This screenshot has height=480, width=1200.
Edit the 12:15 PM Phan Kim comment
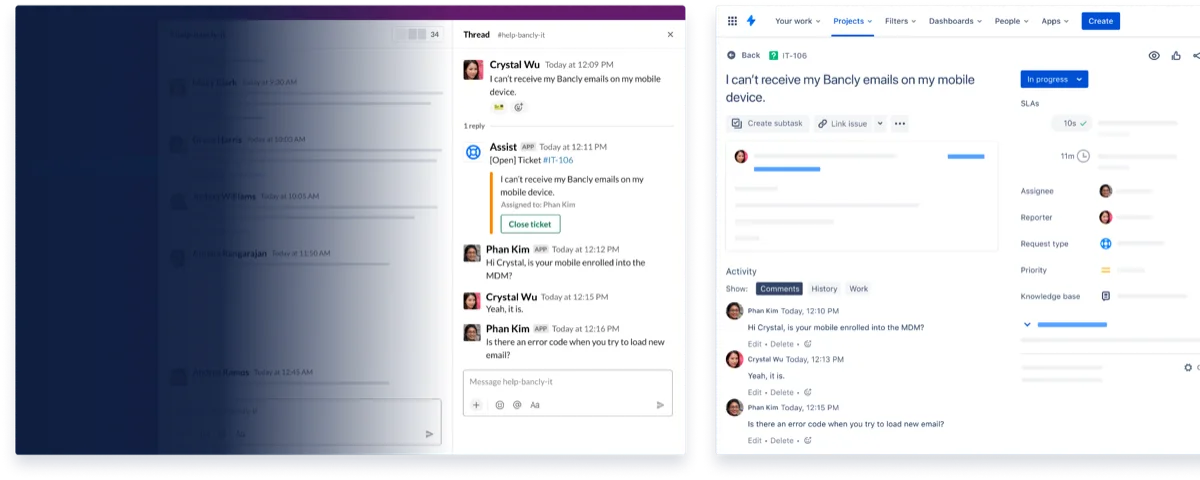pyautogui.click(x=755, y=440)
